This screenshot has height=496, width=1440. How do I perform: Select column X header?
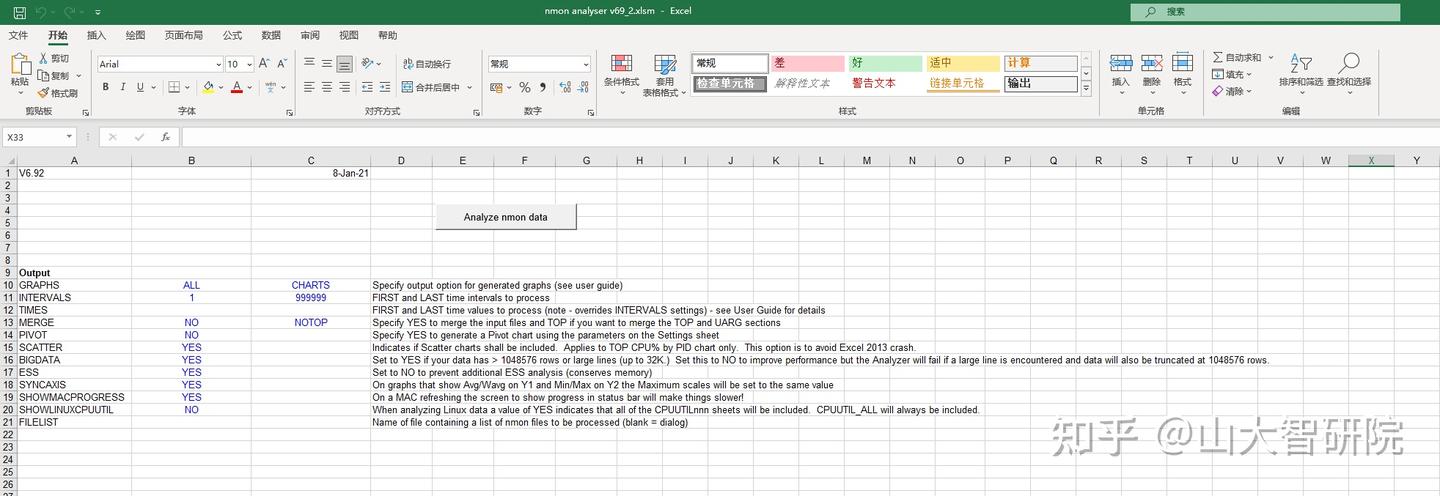tap(1371, 160)
